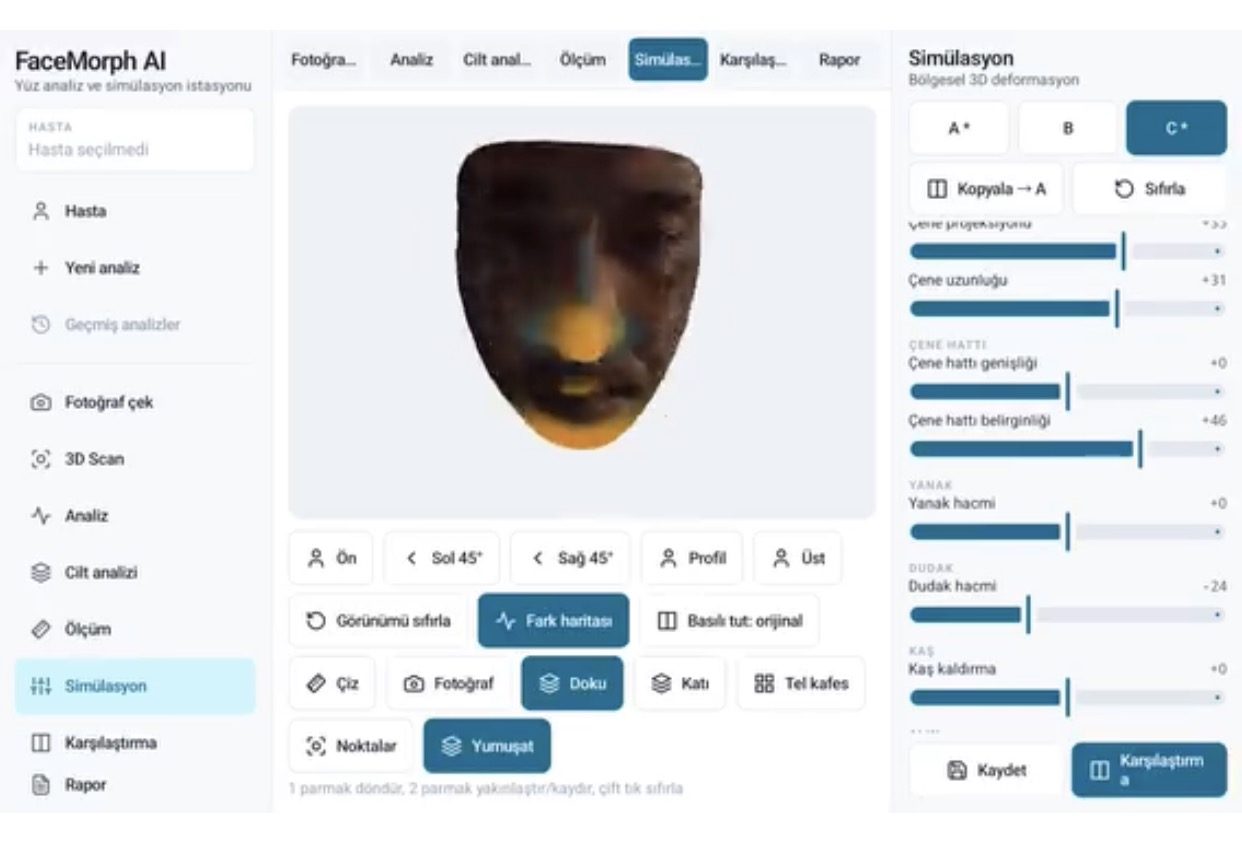Click the Dudak hacmi slider
This screenshot has height=842, width=1242.
pyautogui.click(x=1067, y=615)
